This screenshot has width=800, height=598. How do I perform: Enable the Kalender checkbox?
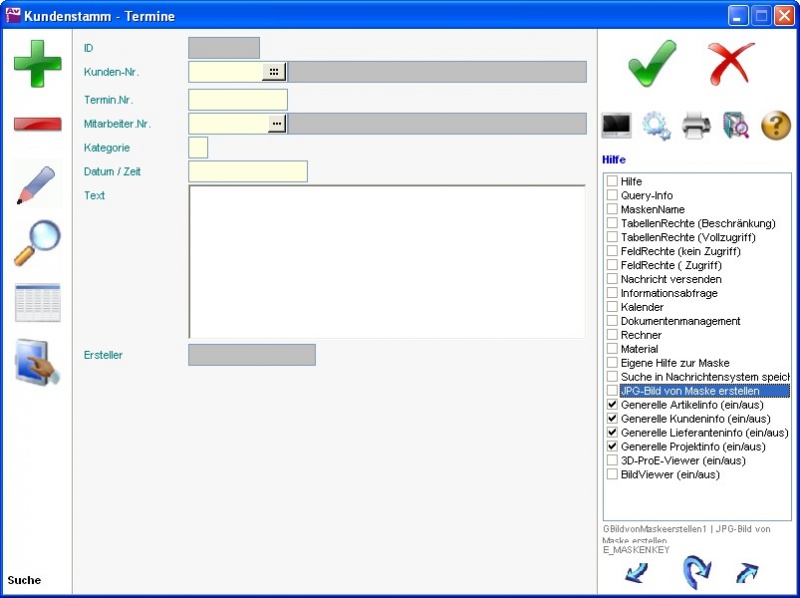click(x=612, y=307)
